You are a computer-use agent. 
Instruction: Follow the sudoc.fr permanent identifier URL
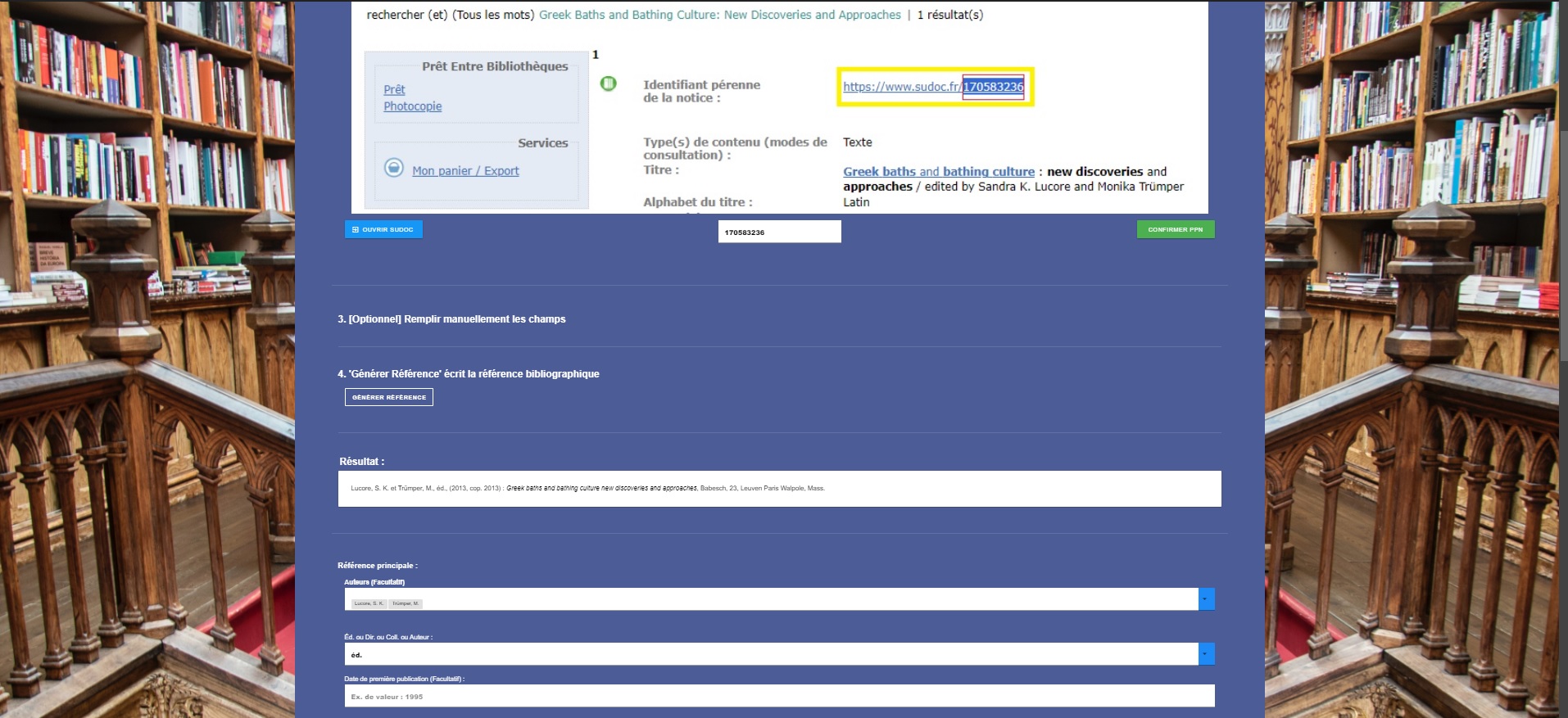pyautogui.click(x=932, y=87)
